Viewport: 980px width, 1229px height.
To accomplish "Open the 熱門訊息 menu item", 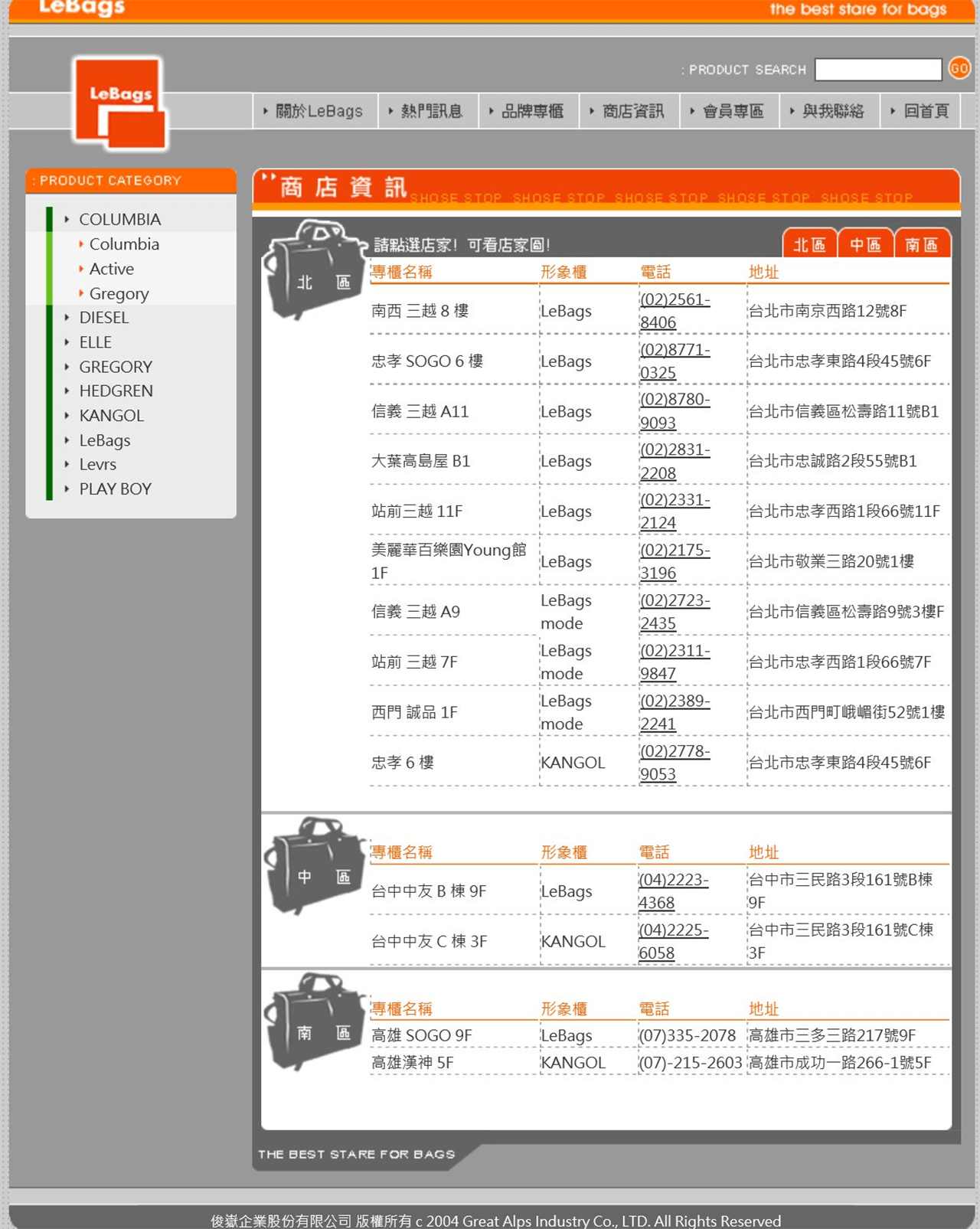I will (429, 111).
